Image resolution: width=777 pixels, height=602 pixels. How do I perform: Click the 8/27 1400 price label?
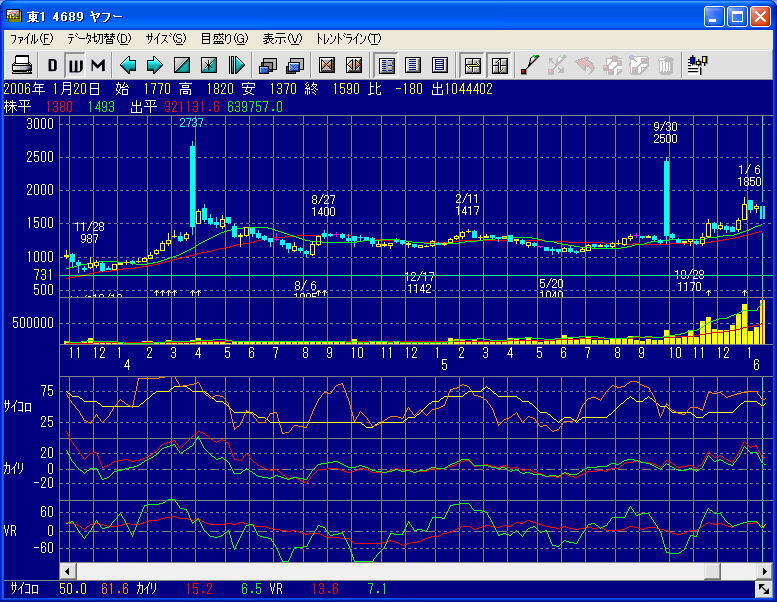tap(323, 206)
